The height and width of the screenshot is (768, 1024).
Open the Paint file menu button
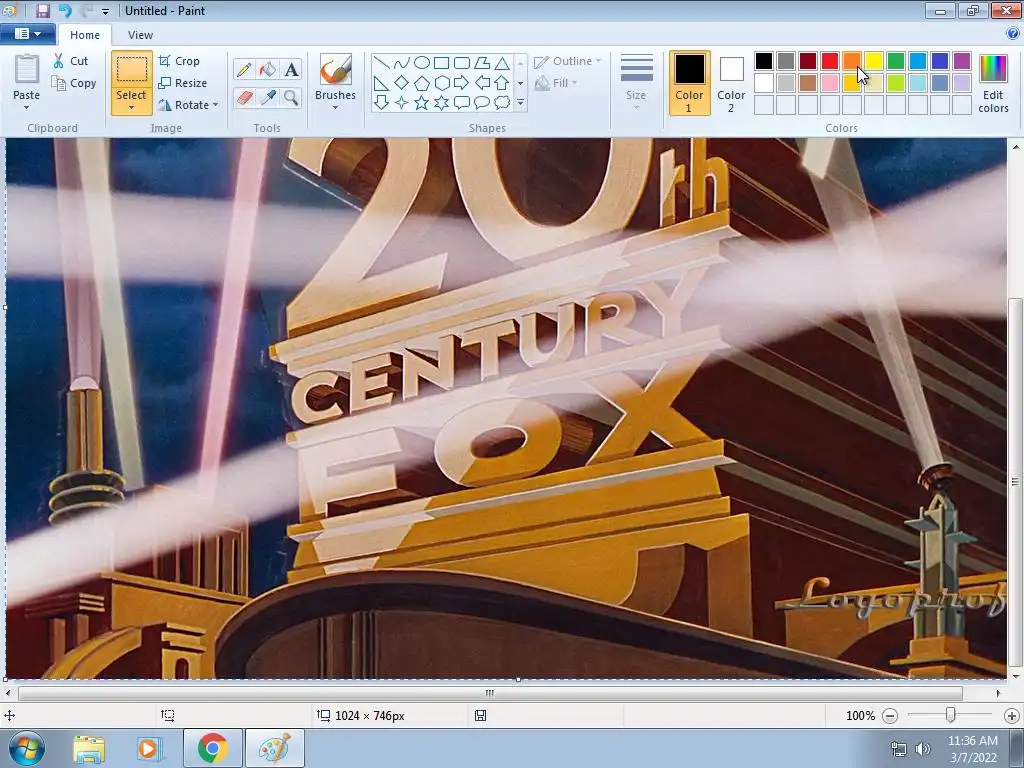(x=27, y=34)
